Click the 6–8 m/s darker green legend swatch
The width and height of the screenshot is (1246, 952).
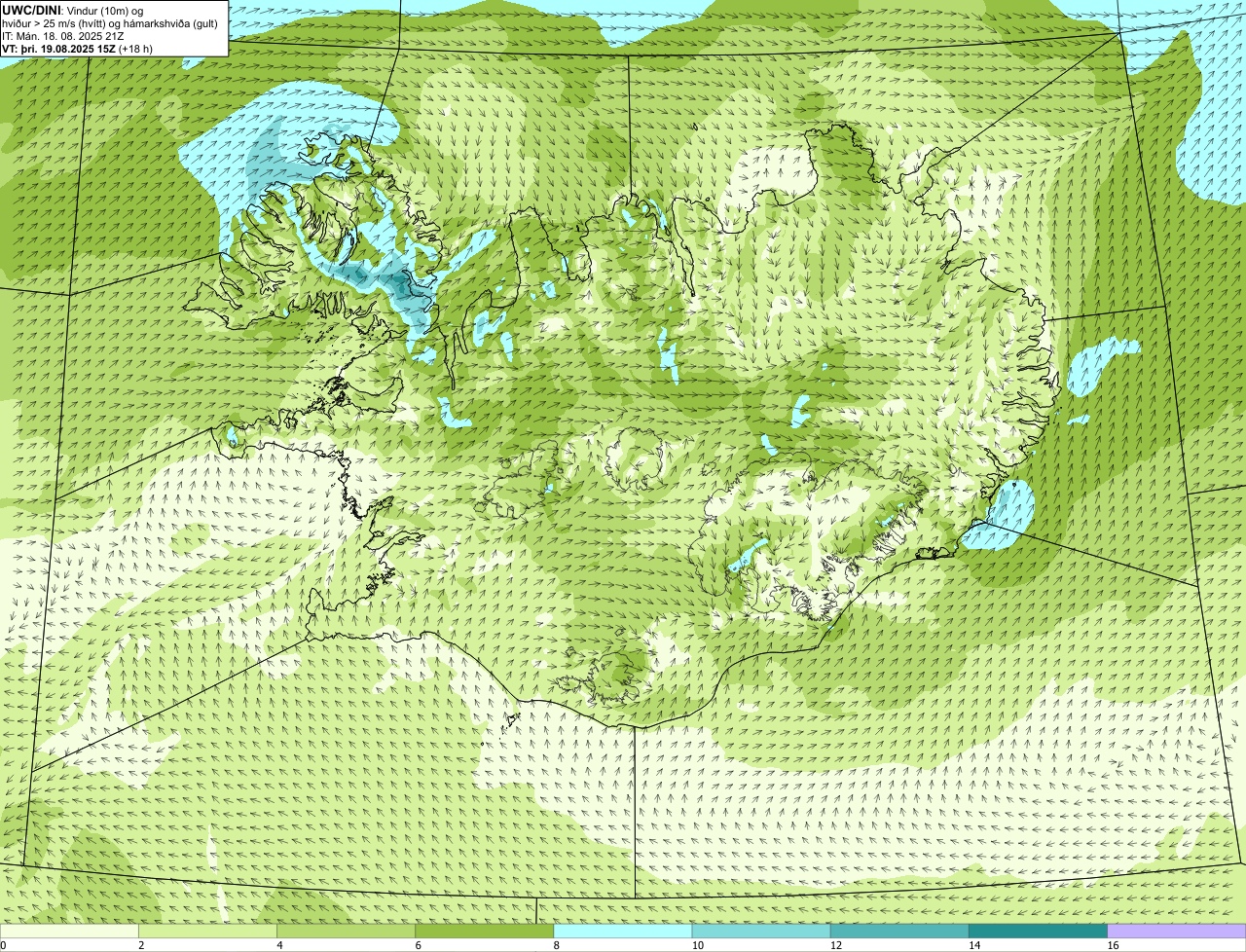click(x=485, y=932)
